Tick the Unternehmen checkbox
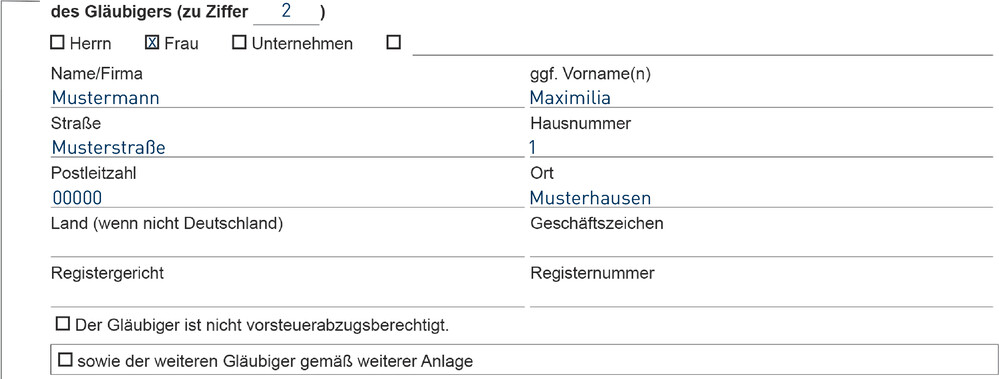 click(239, 43)
